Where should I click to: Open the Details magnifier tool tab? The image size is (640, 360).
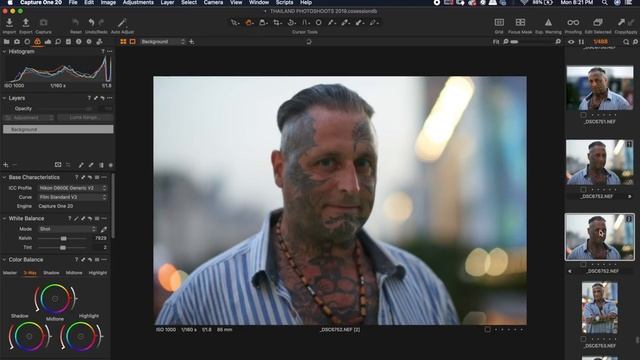coord(58,42)
